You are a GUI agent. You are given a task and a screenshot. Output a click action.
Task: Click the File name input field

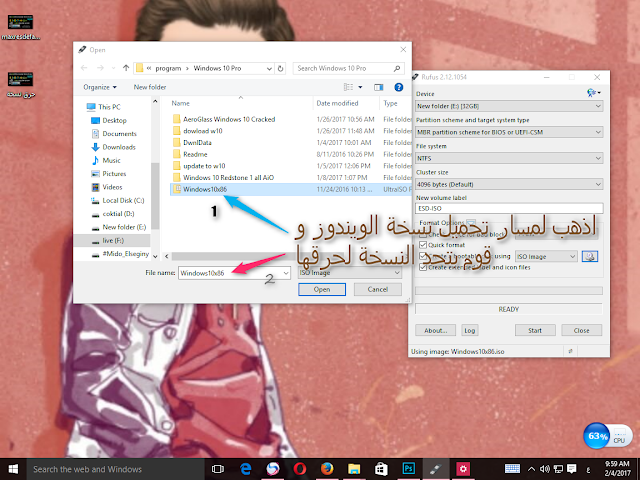tap(230, 273)
